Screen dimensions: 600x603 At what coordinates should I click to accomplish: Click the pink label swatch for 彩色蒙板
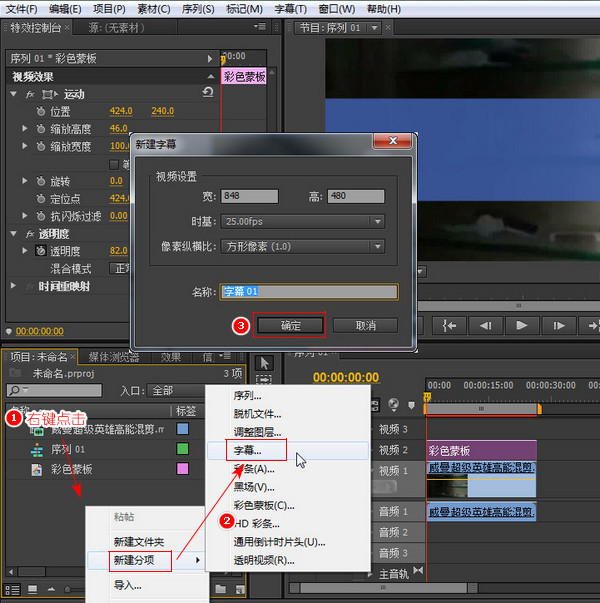point(182,469)
